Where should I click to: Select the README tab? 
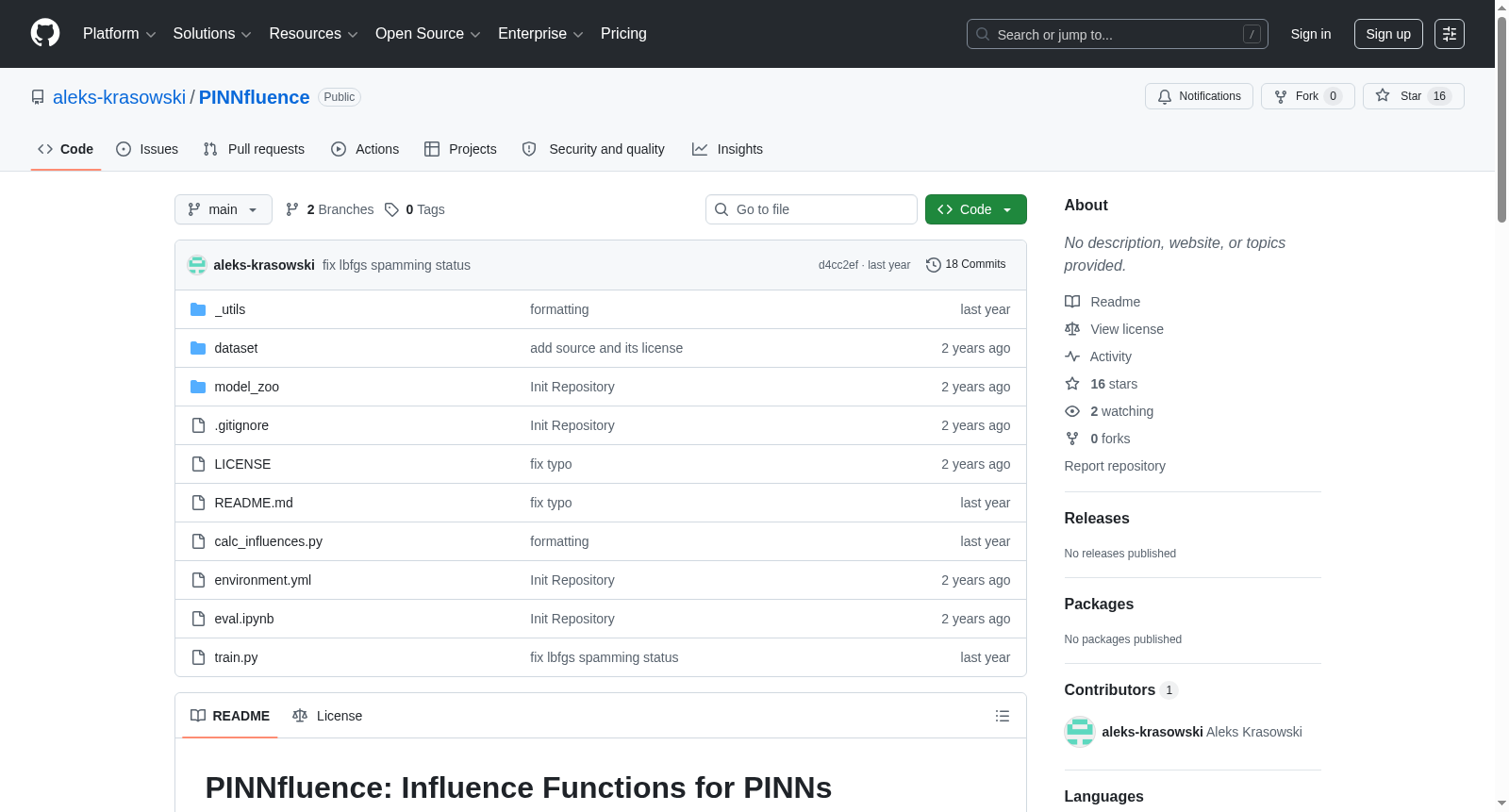(x=230, y=716)
